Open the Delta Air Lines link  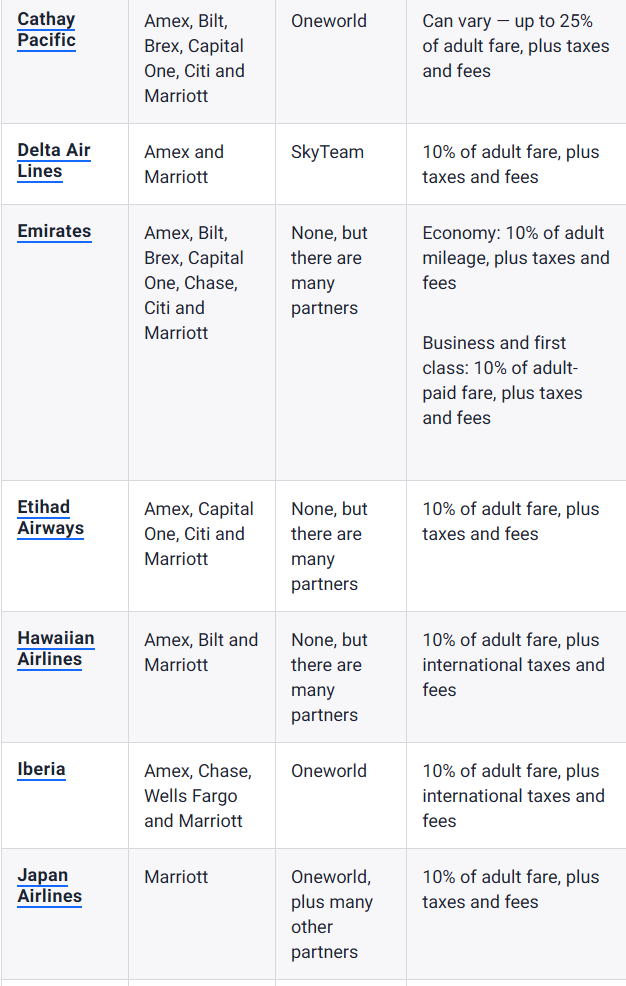pyautogui.click(x=54, y=161)
